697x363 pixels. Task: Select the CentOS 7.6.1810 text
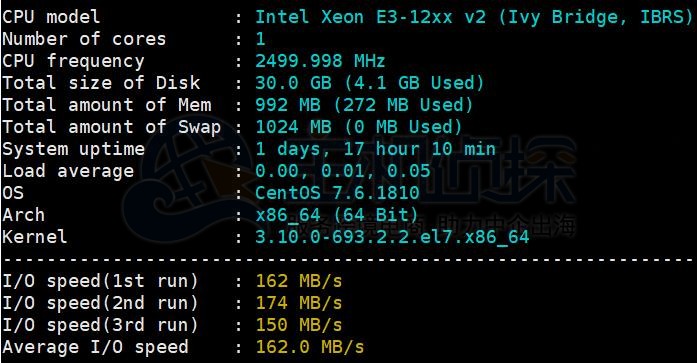(337, 193)
